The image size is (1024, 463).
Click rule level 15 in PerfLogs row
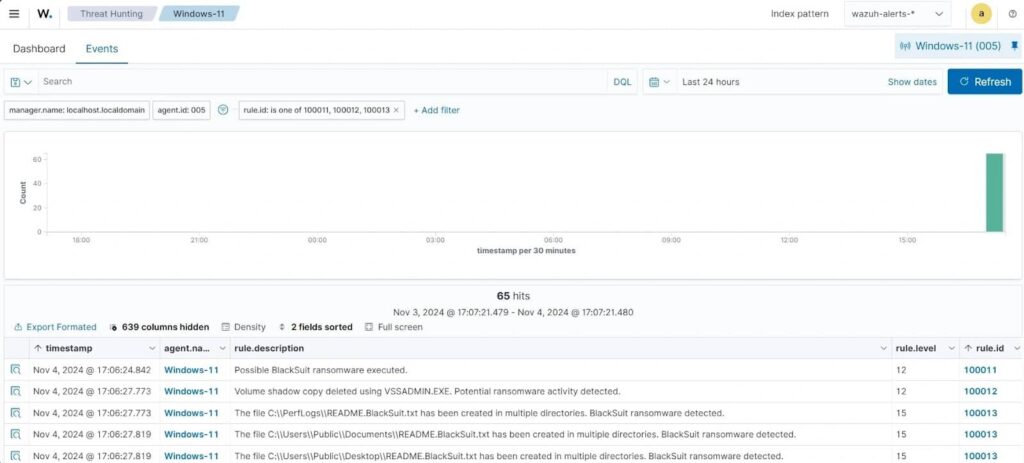[901, 413]
